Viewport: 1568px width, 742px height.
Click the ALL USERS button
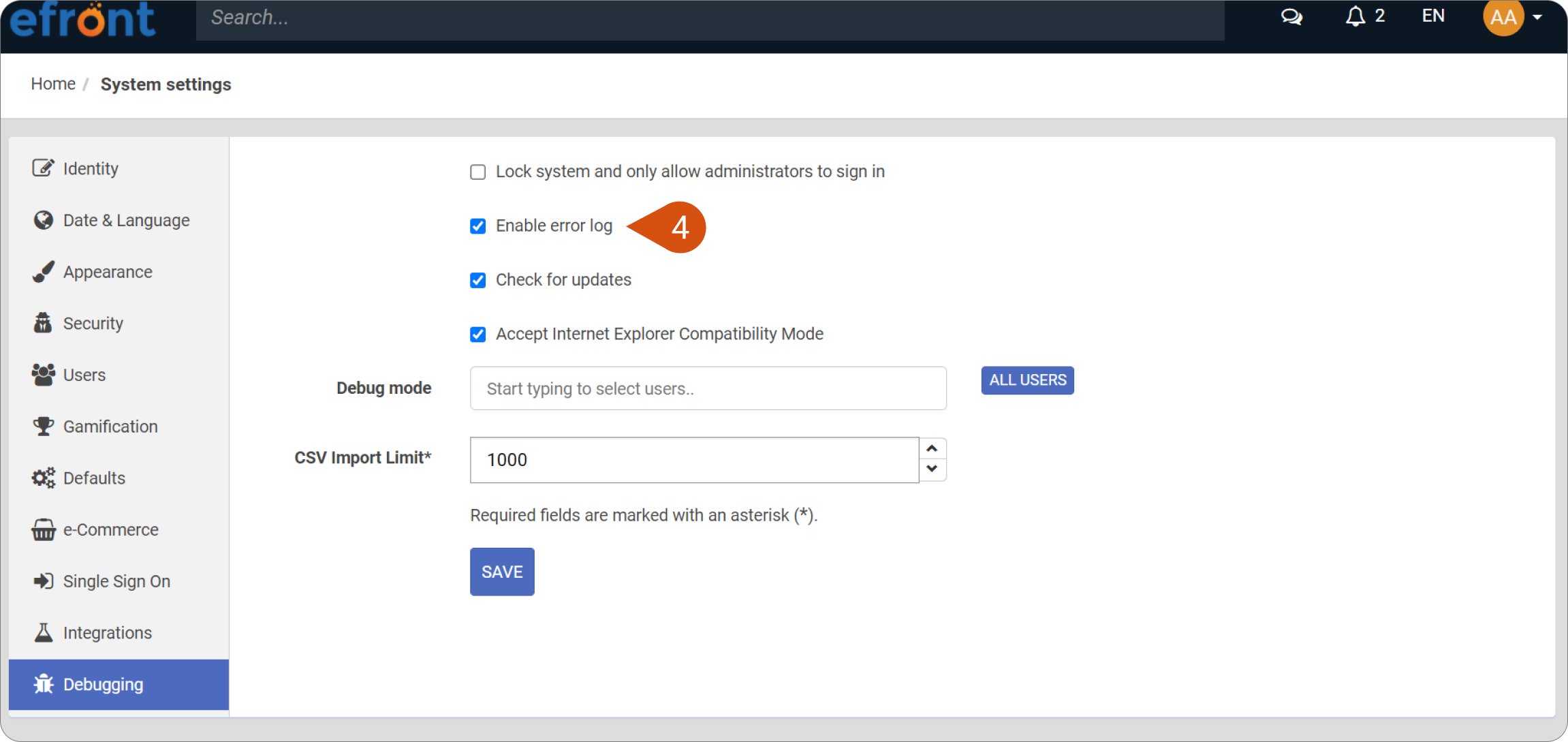1027,380
